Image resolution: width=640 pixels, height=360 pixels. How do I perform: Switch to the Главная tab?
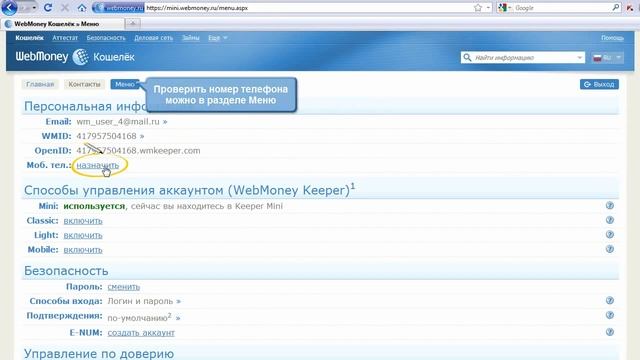(40, 84)
